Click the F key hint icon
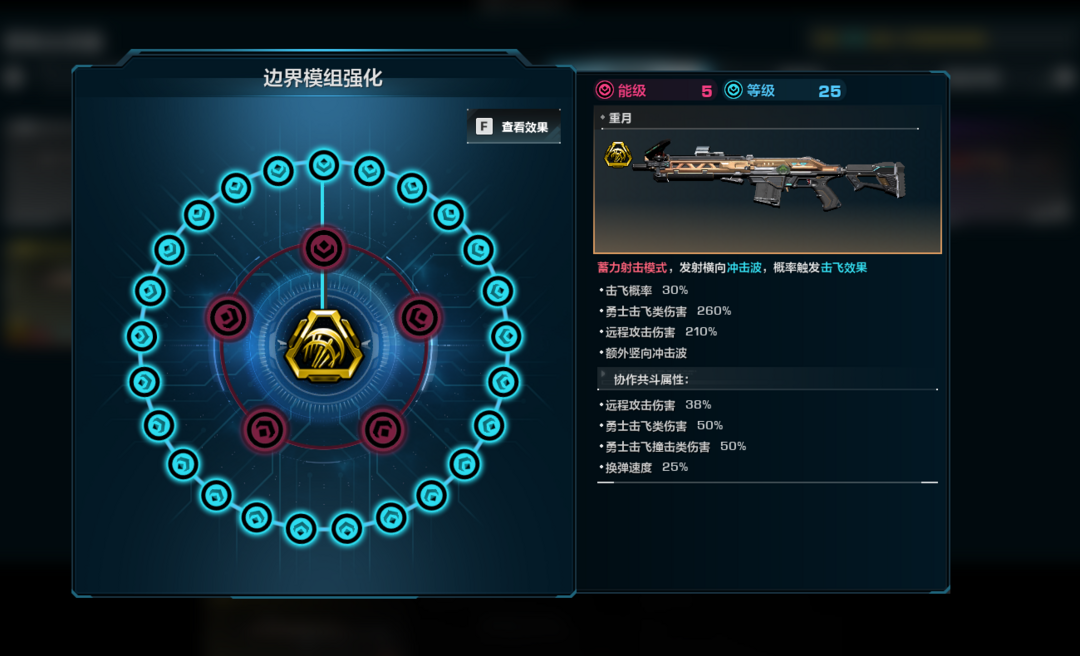Image resolution: width=1080 pixels, height=656 pixels. (x=484, y=127)
